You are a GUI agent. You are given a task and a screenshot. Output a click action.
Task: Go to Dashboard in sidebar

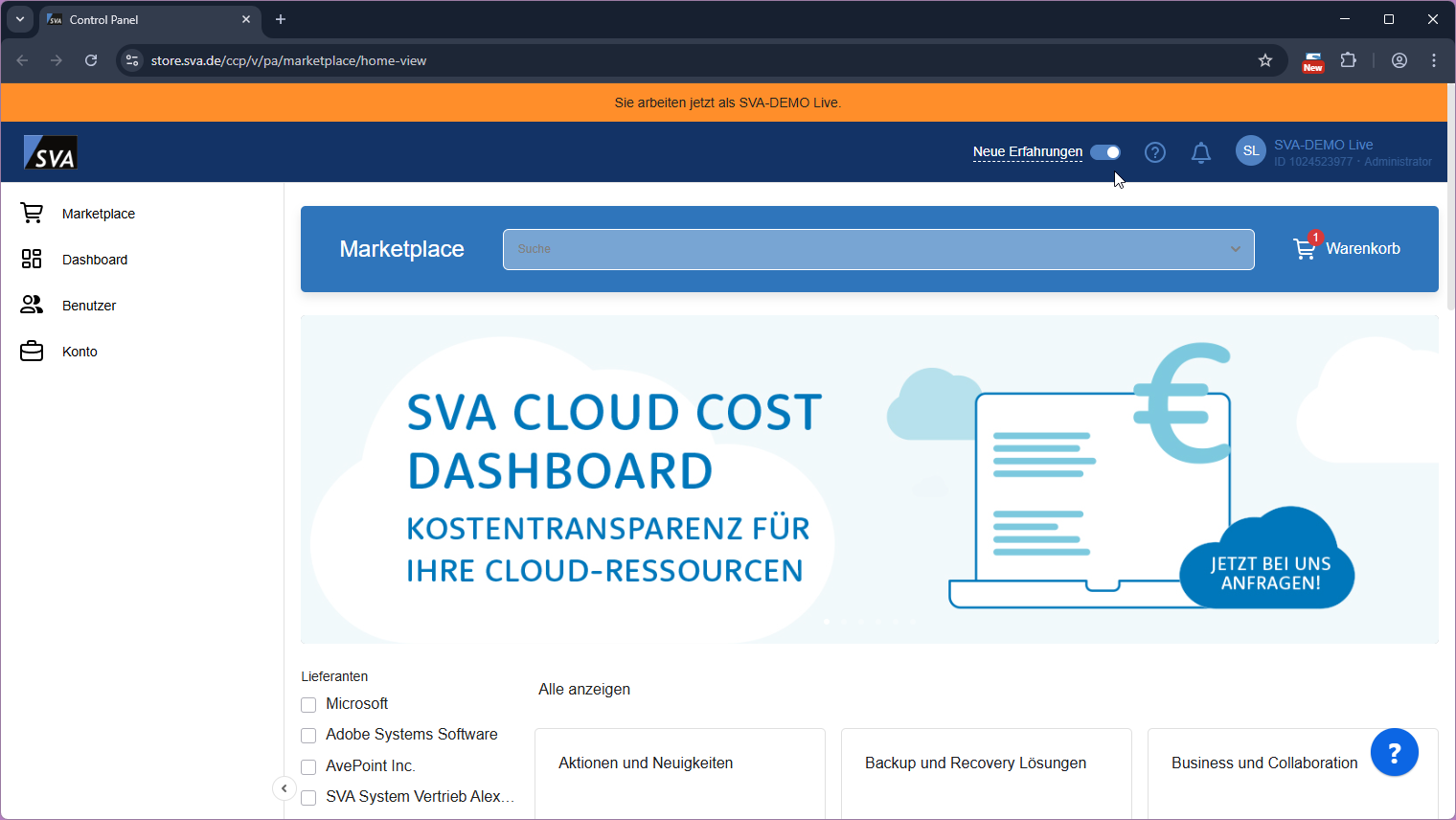(x=94, y=260)
